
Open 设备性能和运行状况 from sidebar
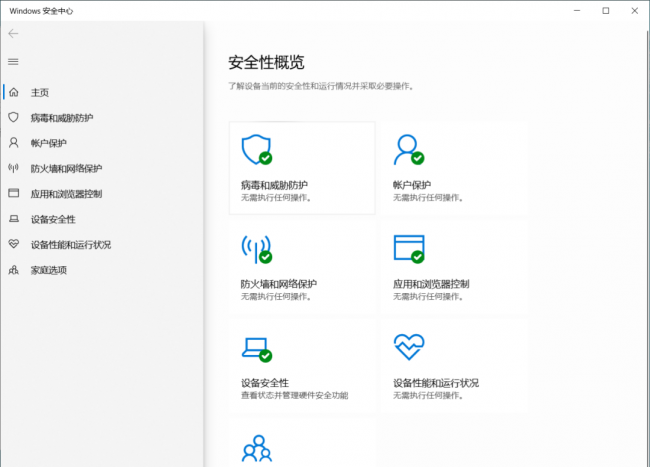click(x=71, y=244)
